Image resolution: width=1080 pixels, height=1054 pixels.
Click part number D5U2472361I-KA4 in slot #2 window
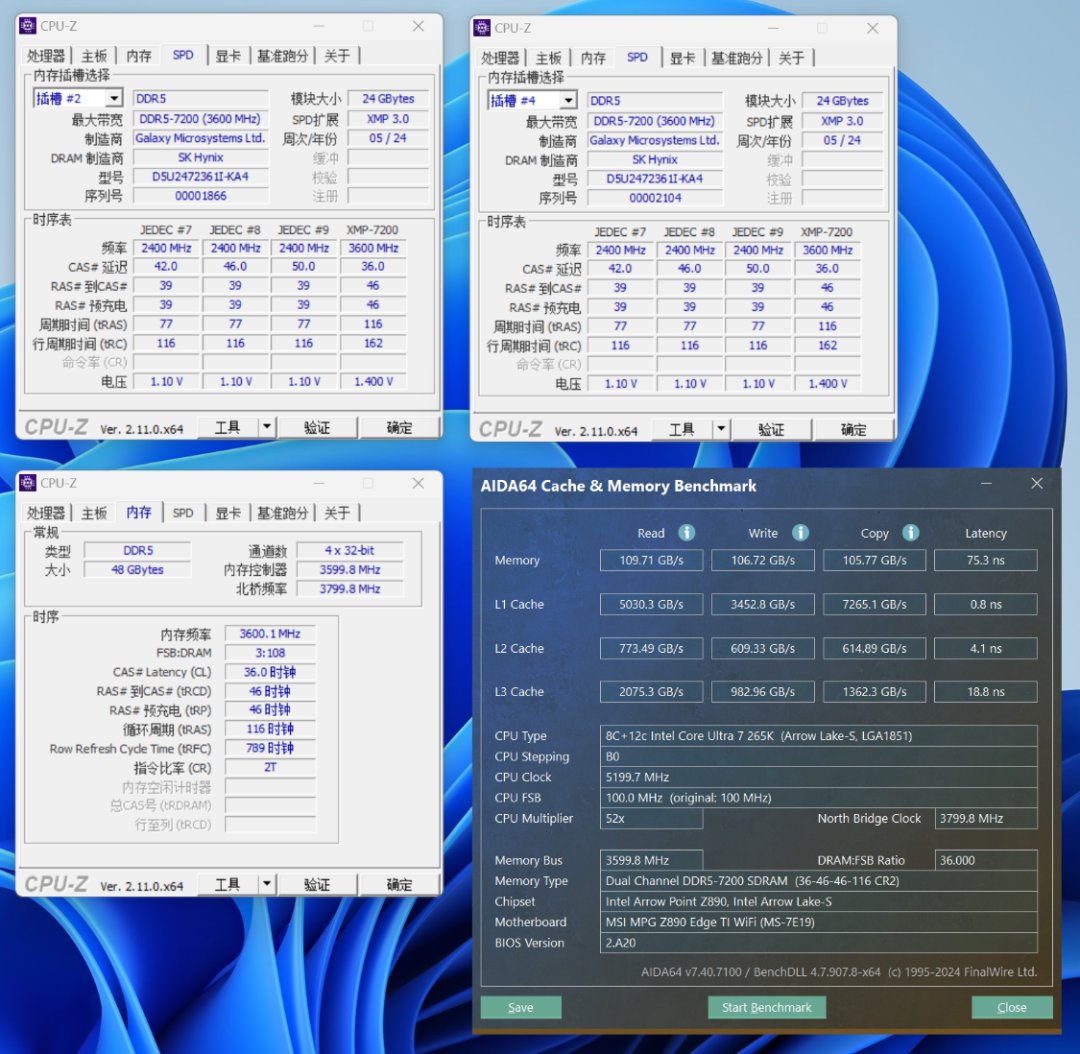pos(200,176)
